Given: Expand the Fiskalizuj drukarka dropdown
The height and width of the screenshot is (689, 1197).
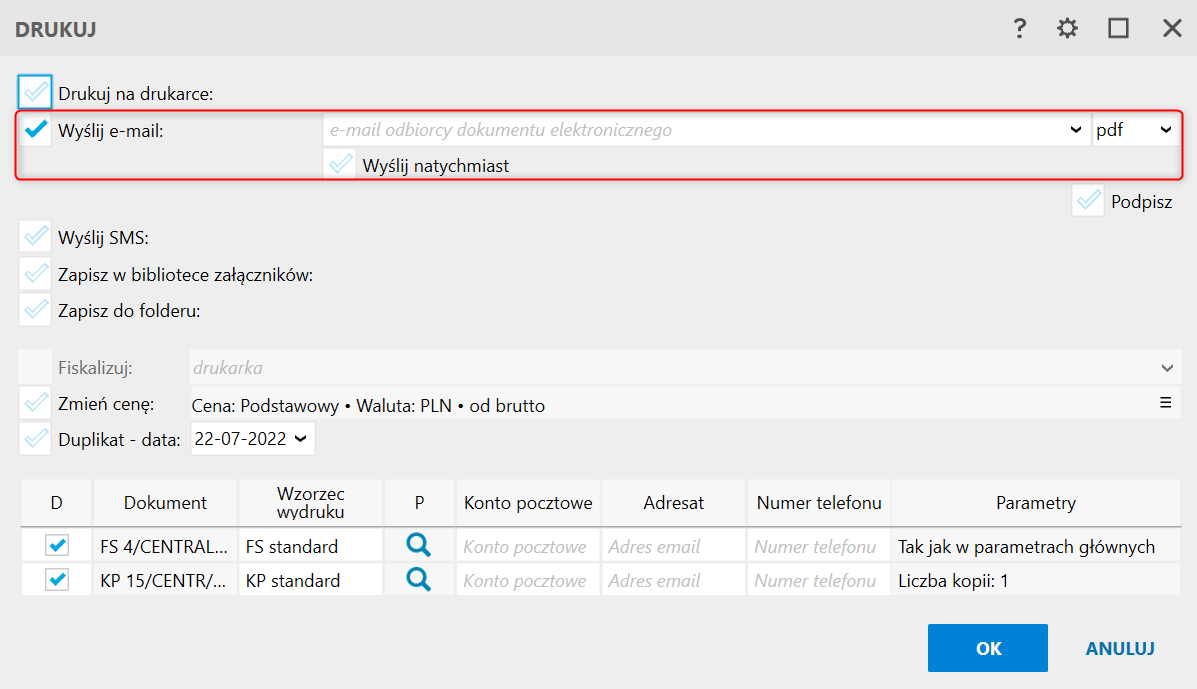Looking at the screenshot, I should [x=1167, y=368].
